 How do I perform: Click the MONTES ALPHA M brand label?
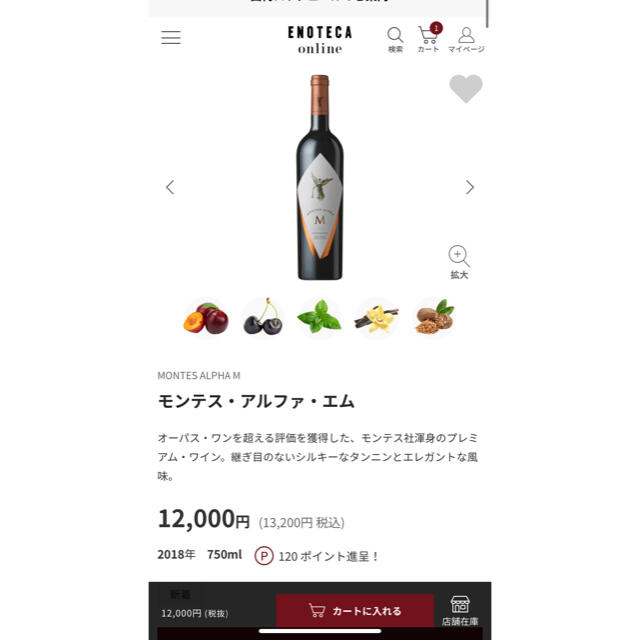point(199,376)
